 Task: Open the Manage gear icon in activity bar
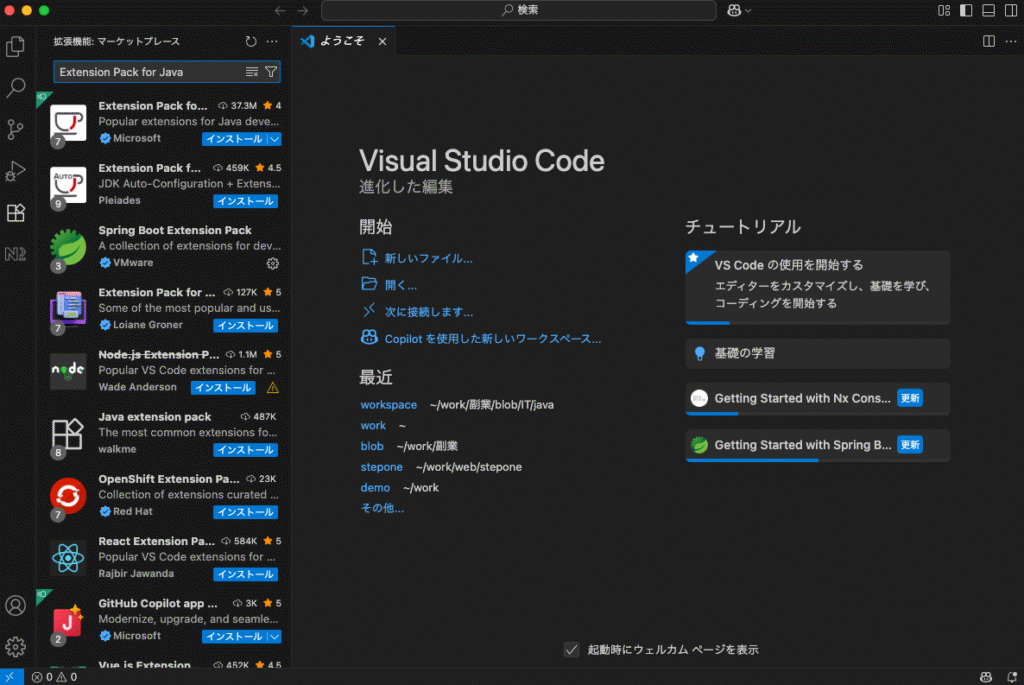(15, 647)
